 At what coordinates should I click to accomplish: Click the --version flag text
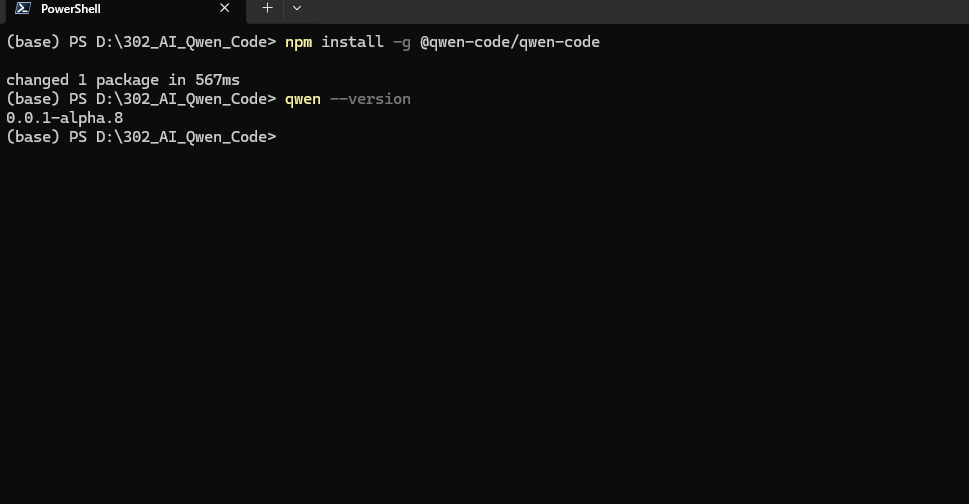370,99
